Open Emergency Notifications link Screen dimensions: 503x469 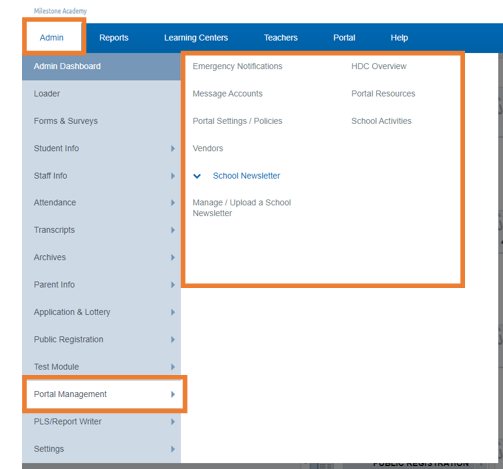coord(237,66)
